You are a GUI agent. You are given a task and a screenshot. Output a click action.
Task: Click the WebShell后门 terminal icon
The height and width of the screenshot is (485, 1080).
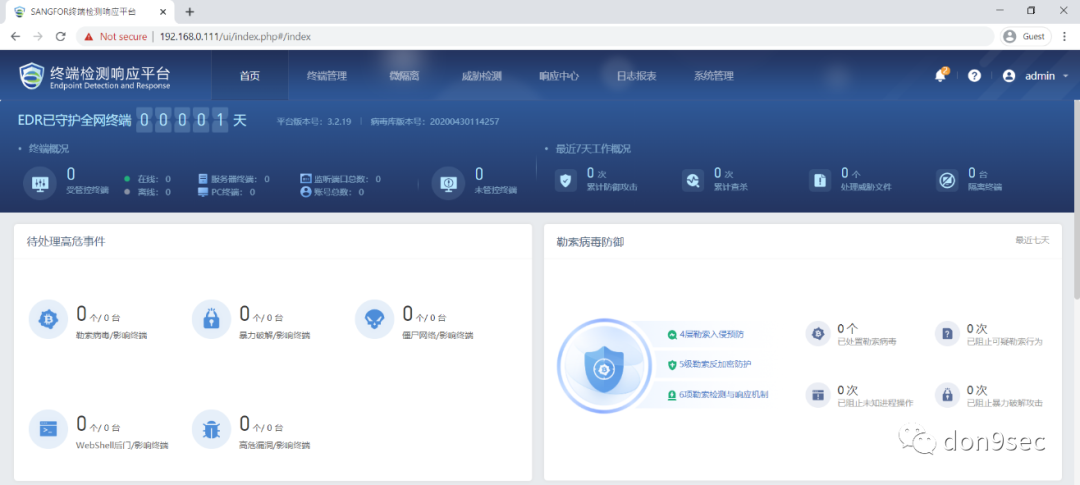click(48, 429)
